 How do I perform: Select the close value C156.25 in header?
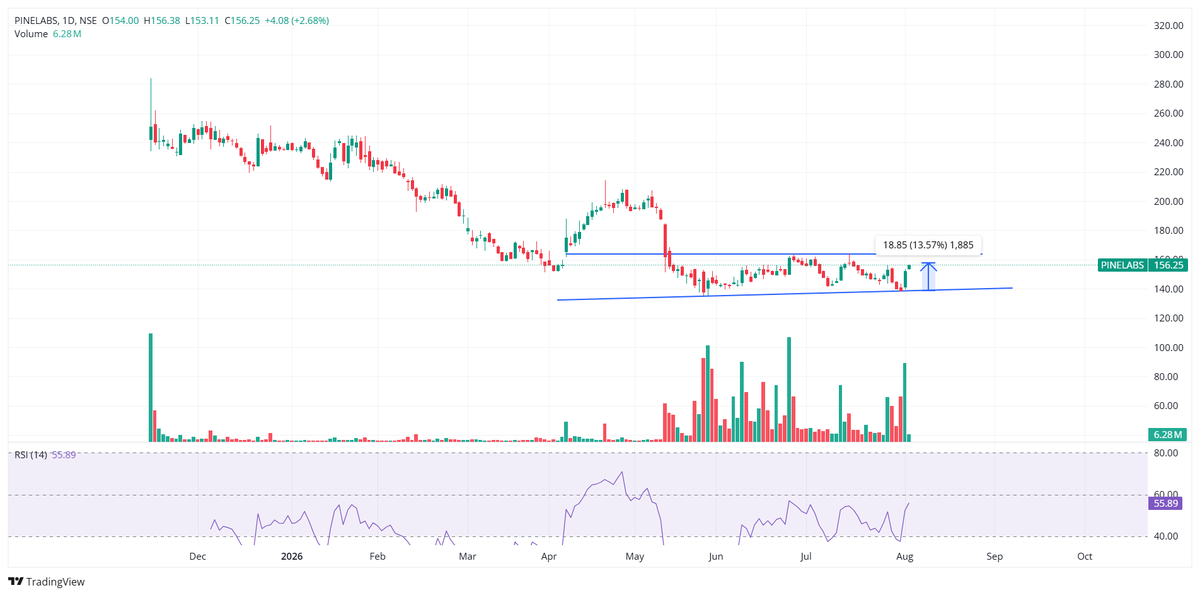tap(242, 20)
